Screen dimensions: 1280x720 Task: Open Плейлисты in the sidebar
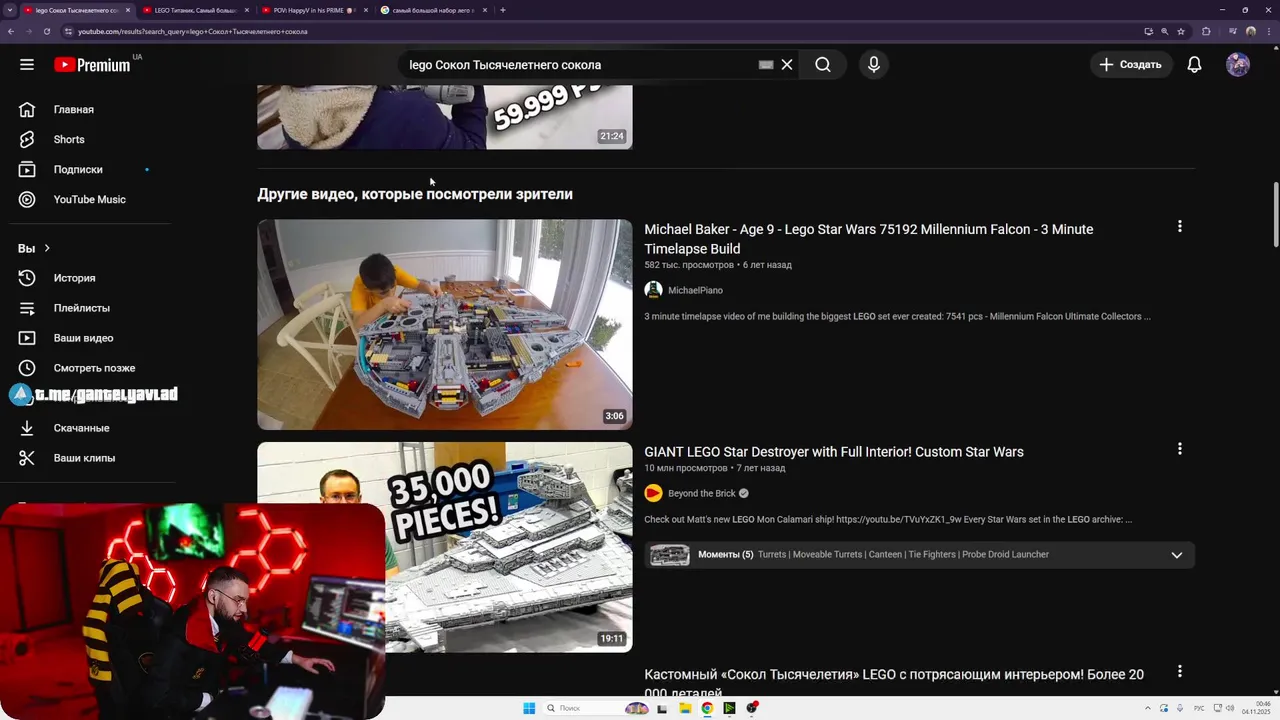(x=81, y=308)
